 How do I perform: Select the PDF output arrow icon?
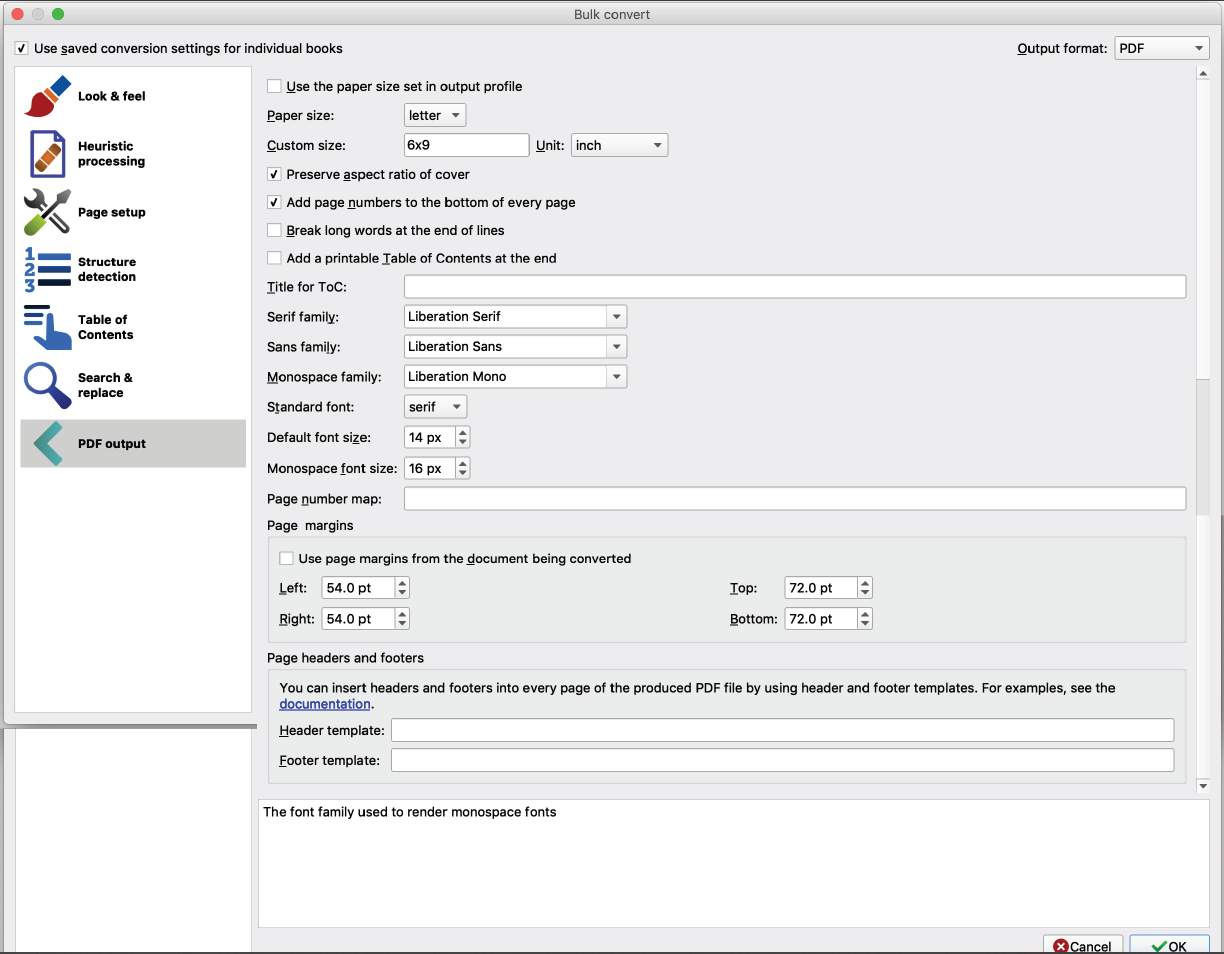click(x=46, y=443)
